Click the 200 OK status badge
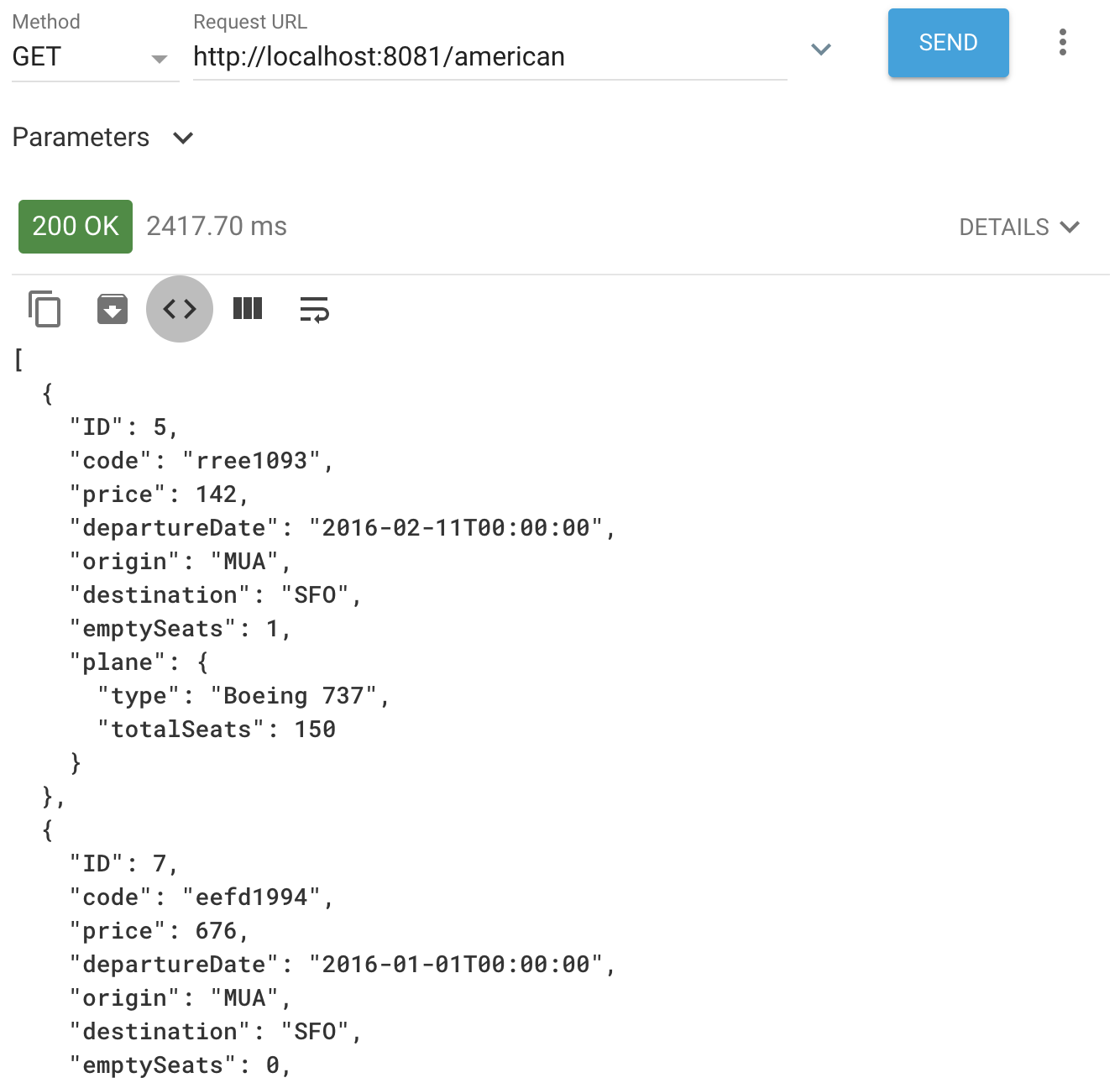The image size is (1120, 1083). [76, 227]
